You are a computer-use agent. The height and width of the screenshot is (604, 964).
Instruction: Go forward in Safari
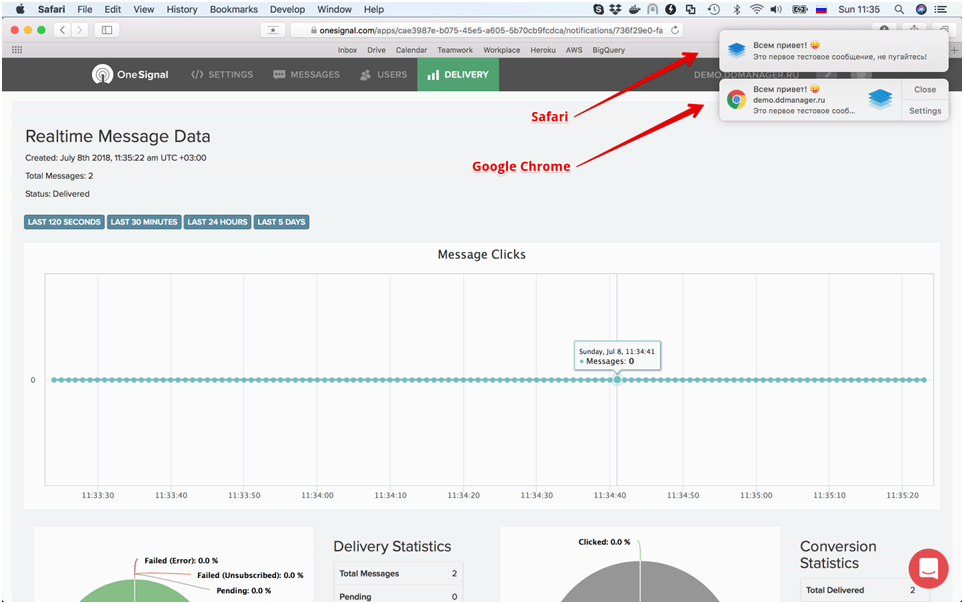80,30
